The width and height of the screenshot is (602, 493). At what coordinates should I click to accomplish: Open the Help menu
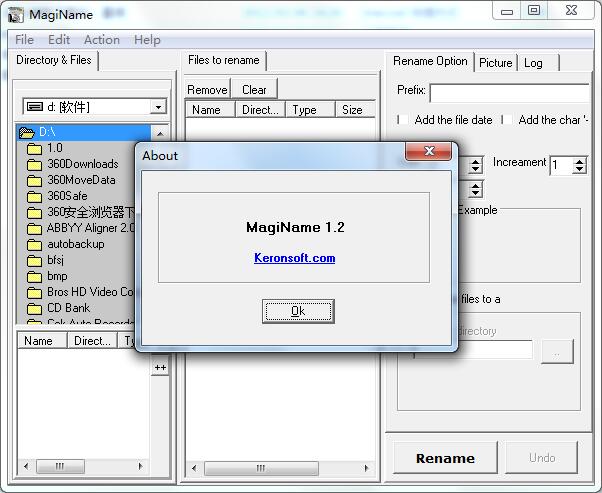(x=147, y=40)
